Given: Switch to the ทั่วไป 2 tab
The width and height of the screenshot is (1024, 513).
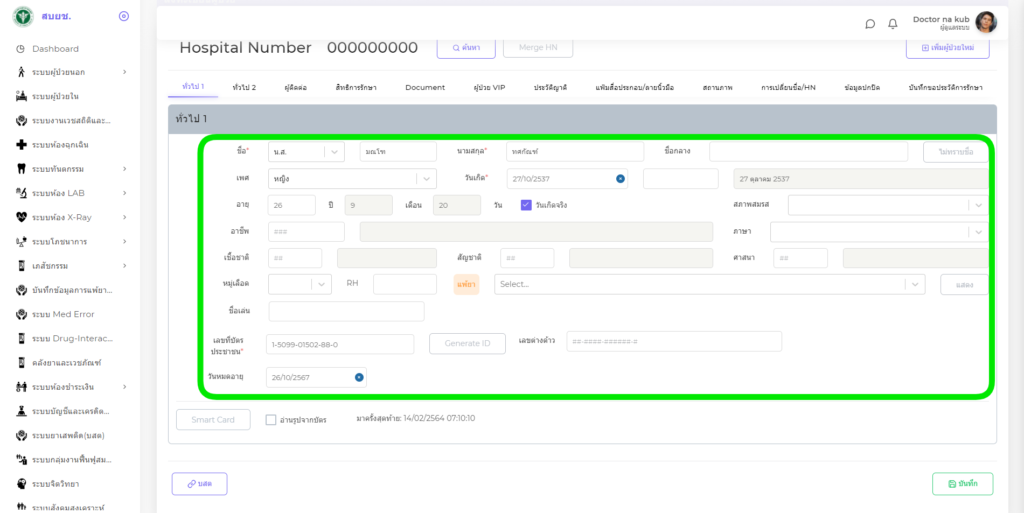Looking at the screenshot, I should (244, 88).
